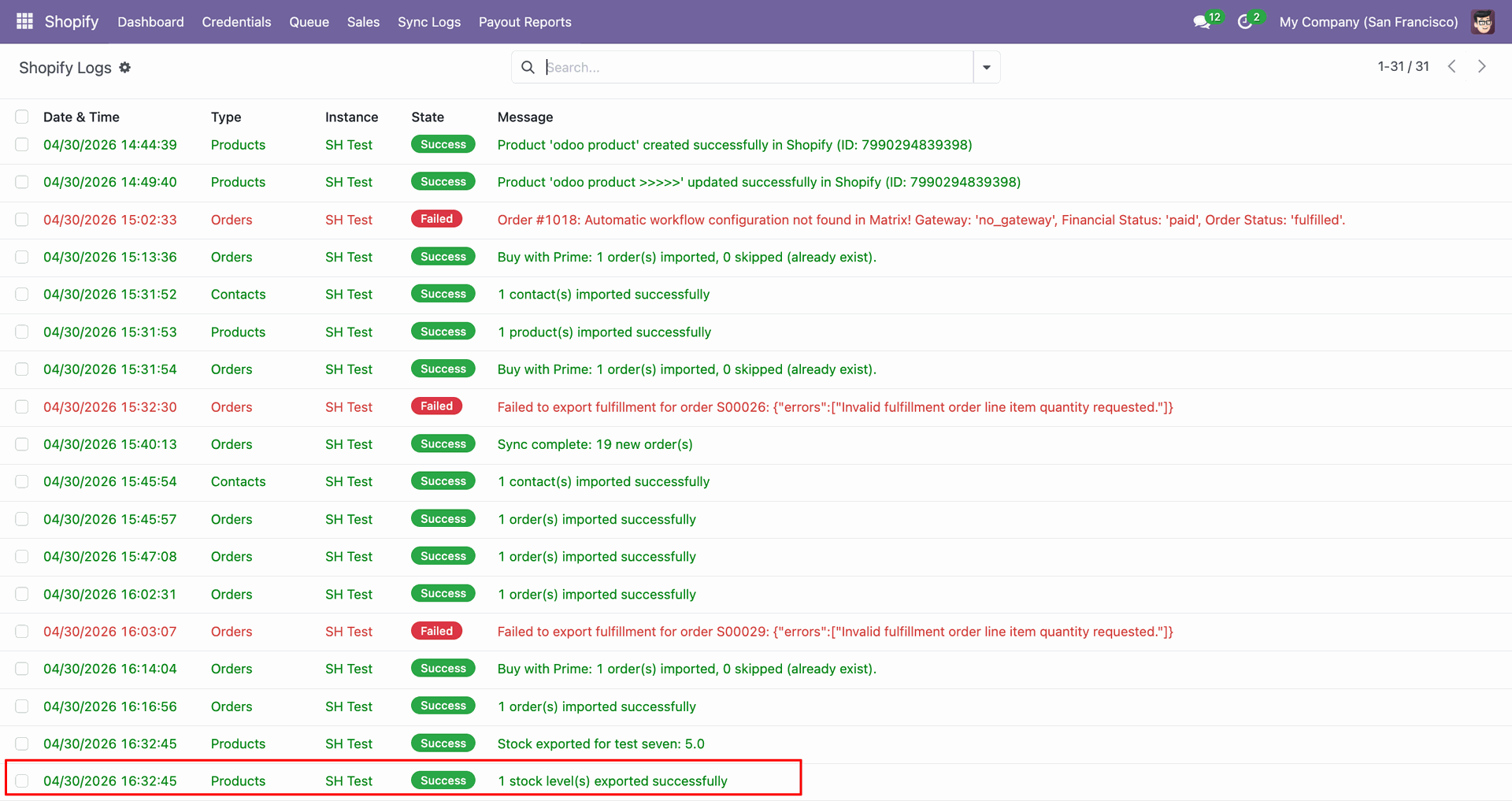This screenshot has height=801, width=1512.
Task: Focus the Search input field
Action: click(758, 67)
